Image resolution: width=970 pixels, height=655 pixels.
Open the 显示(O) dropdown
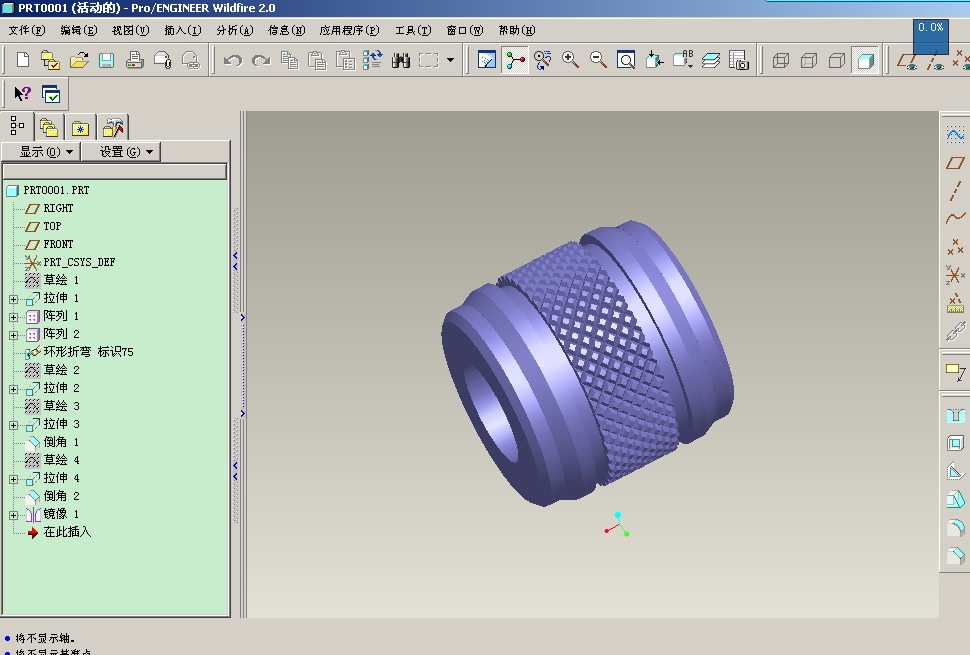coord(41,152)
